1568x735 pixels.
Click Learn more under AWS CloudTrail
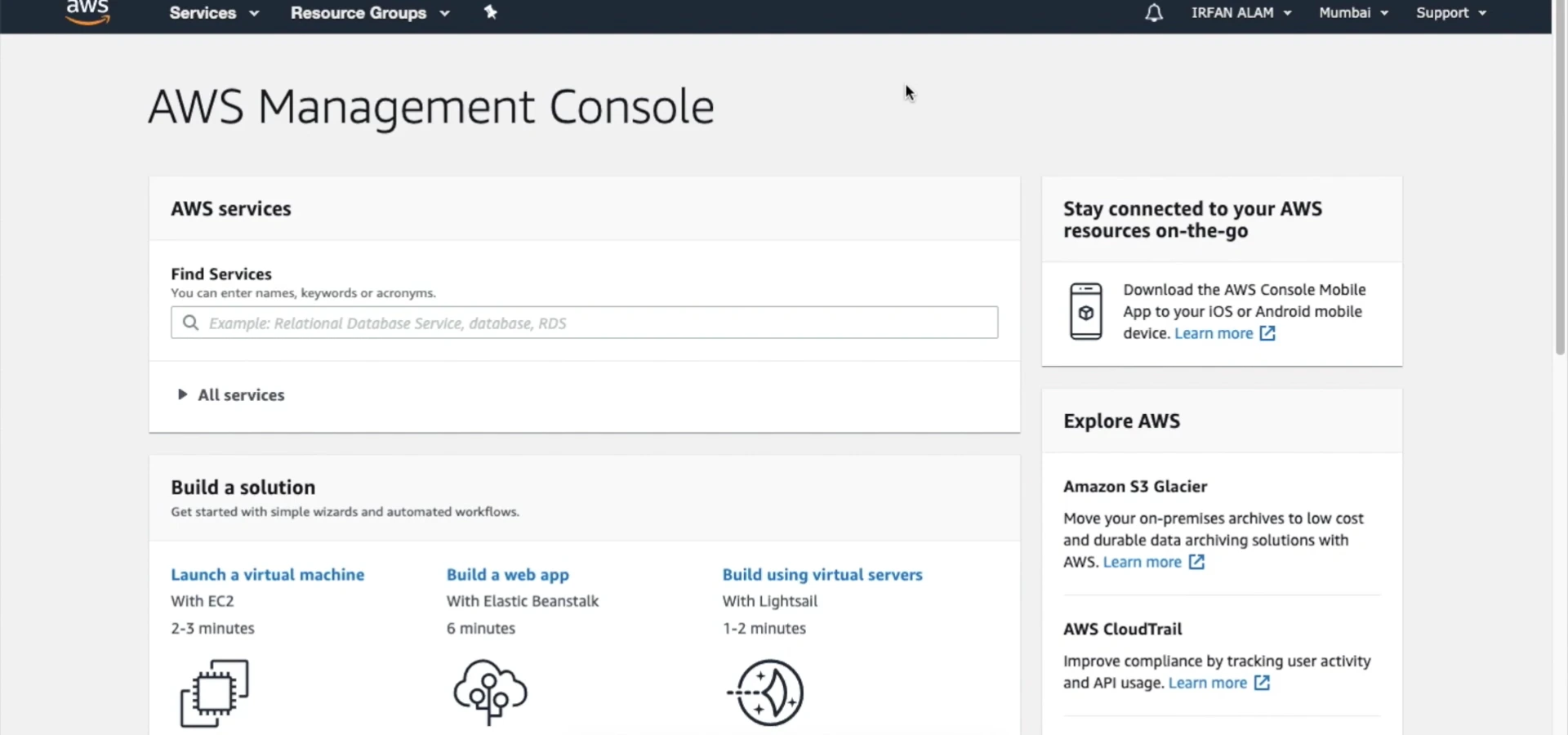click(1207, 683)
